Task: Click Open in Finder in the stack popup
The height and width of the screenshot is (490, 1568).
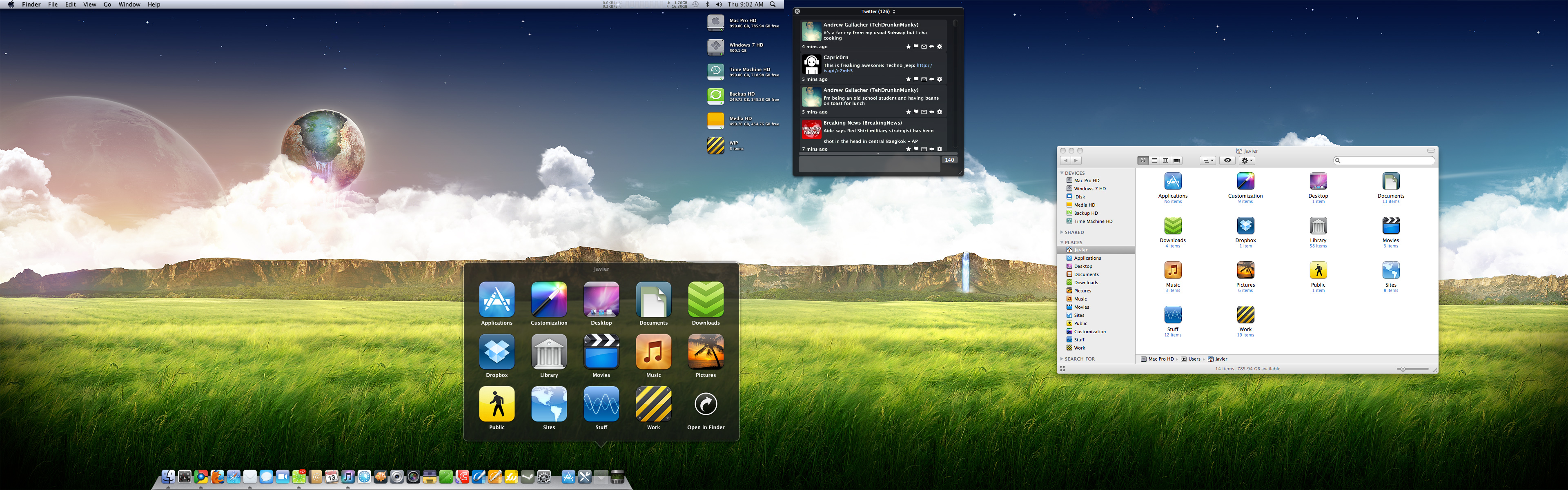Action: (x=706, y=403)
